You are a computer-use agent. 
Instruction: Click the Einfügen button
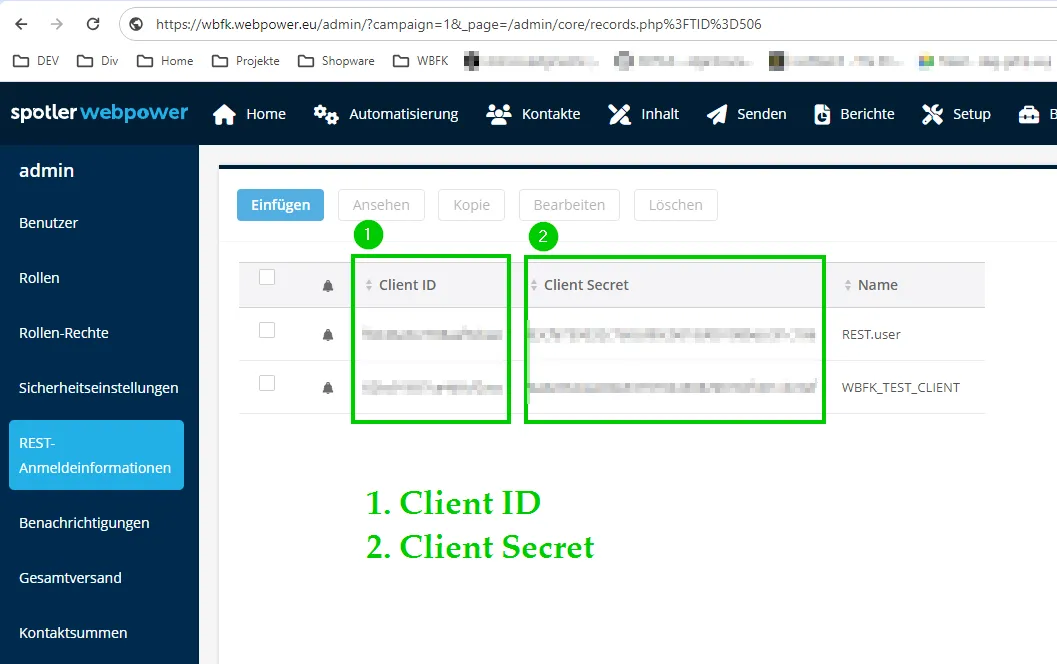tap(280, 205)
